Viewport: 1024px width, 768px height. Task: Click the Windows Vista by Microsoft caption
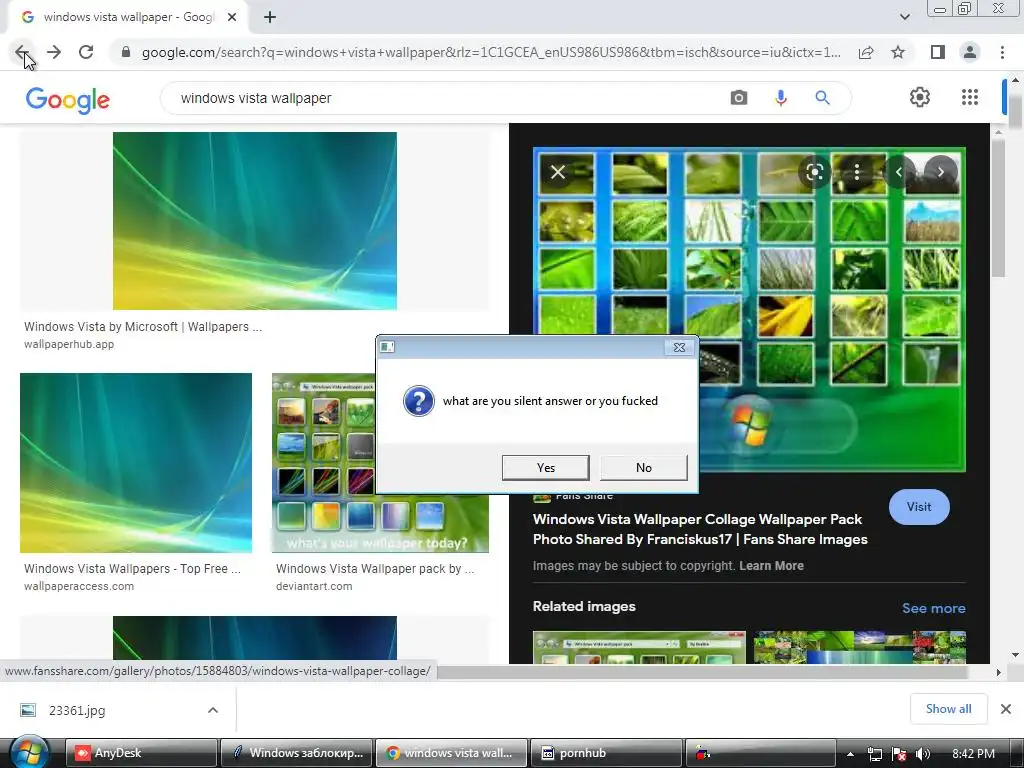(142, 327)
